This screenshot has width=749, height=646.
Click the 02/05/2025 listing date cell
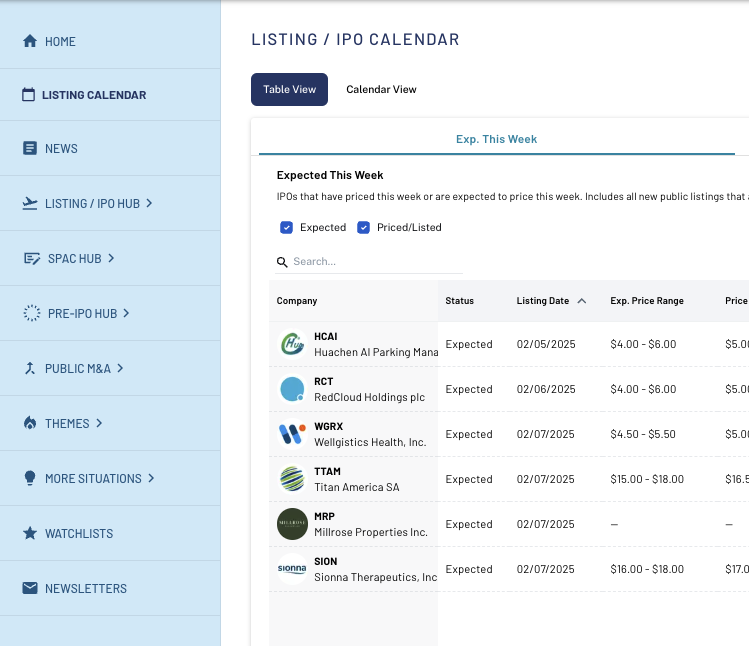[546, 344]
